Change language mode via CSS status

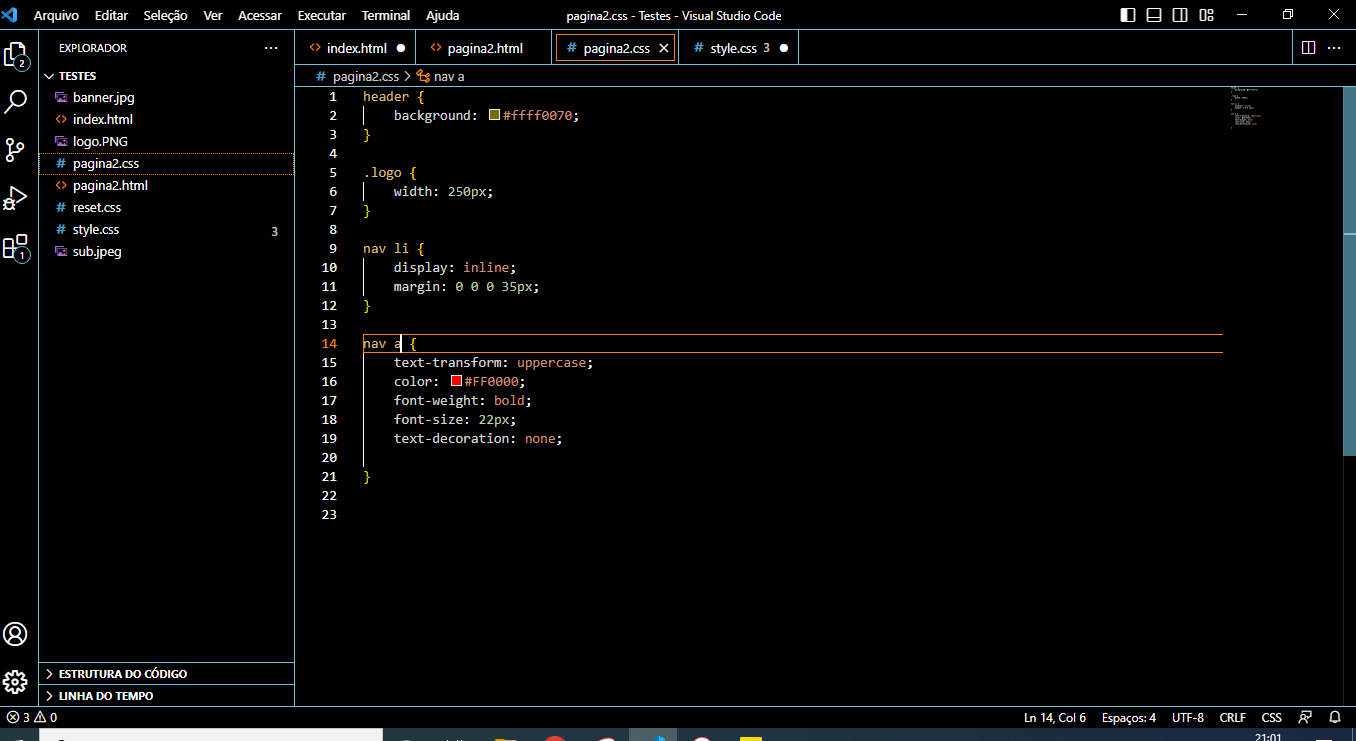(1272, 717)
